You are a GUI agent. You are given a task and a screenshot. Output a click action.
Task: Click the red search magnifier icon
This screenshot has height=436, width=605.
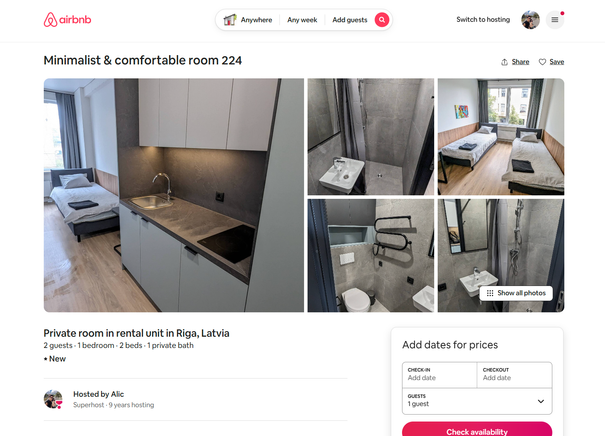(x=382, y=20)
